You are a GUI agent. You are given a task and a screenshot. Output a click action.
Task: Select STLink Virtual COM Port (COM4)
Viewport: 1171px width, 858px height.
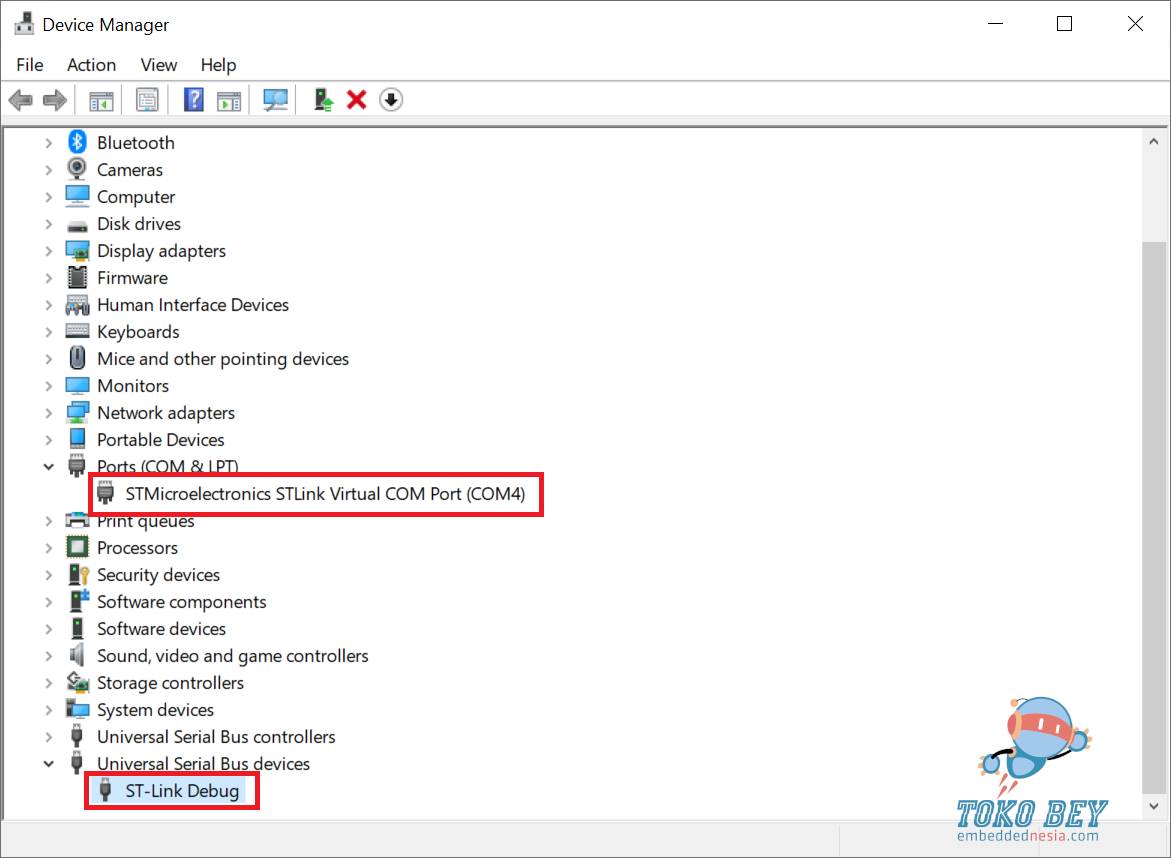coord(325,494)
